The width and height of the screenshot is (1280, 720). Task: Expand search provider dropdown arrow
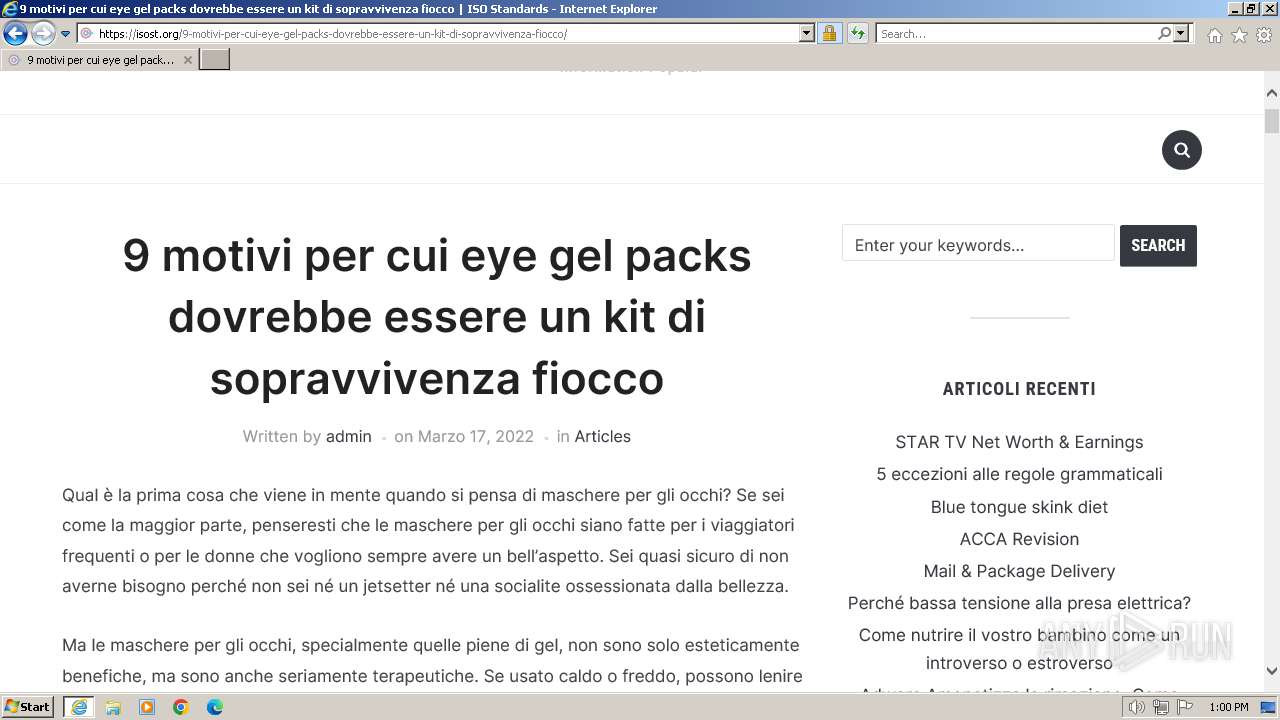(1181, 34)
